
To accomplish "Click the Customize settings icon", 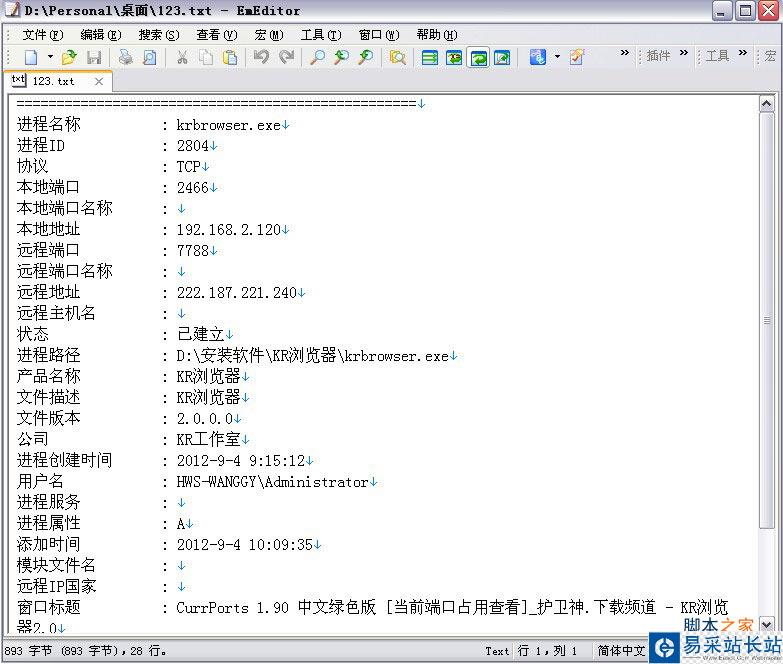I will click(576, 57).
